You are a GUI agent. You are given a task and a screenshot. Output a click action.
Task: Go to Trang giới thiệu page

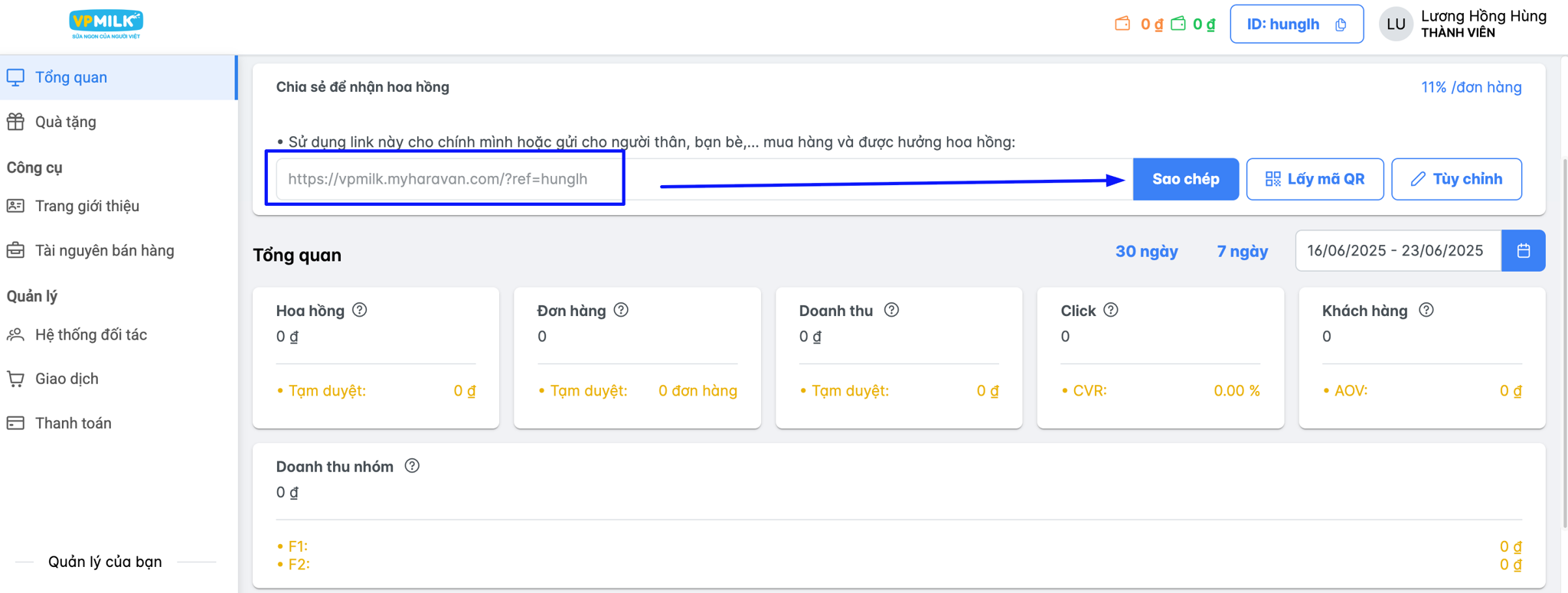87,206
